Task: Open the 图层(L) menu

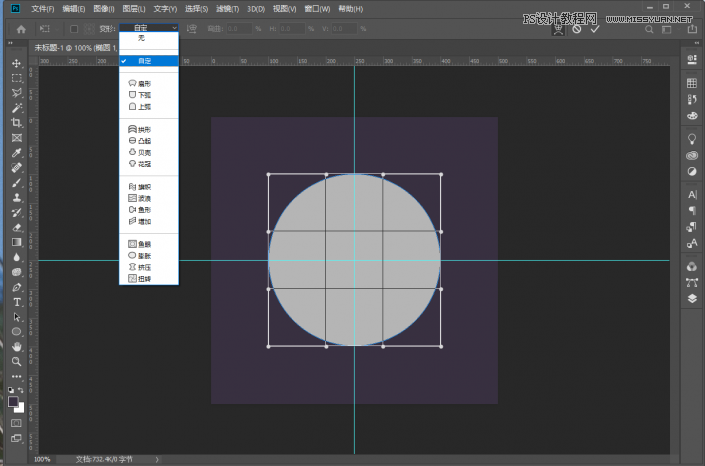Action: point(133,8)
